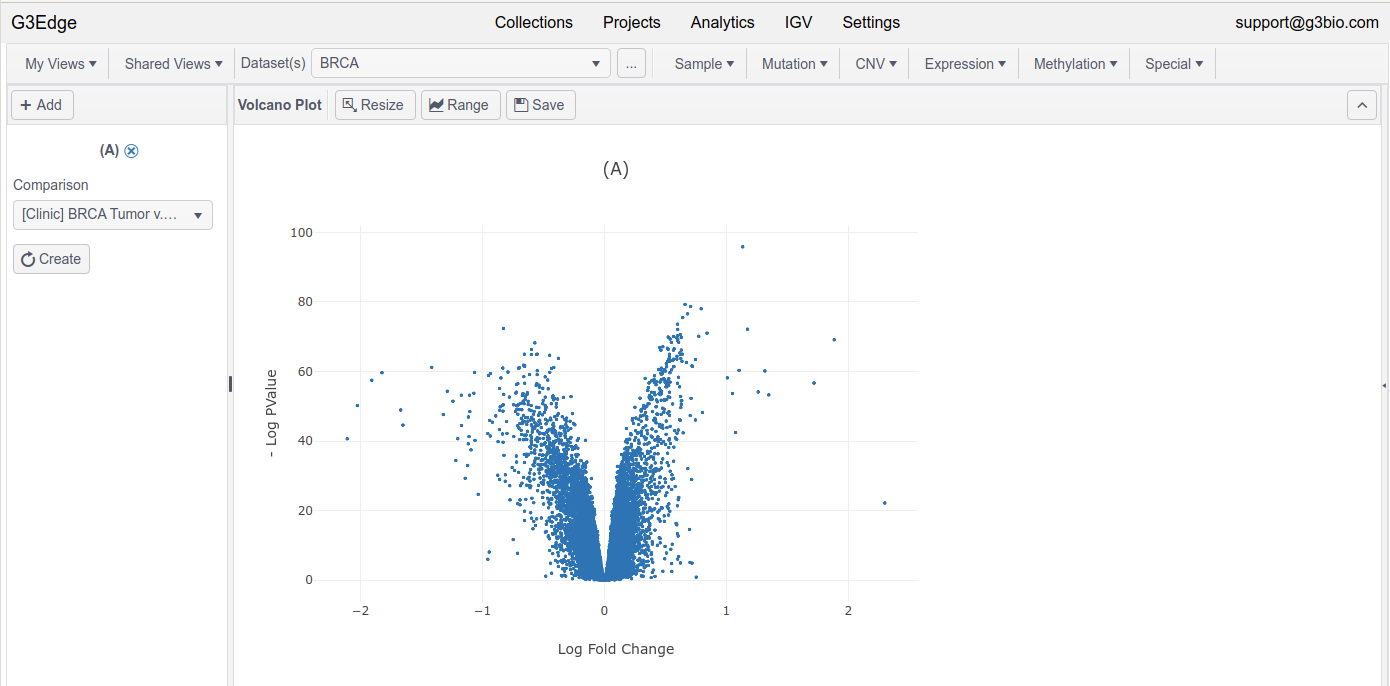Screen dimensions: 1390x686
Task: Open the CNV menu
Action: [876, 63]
